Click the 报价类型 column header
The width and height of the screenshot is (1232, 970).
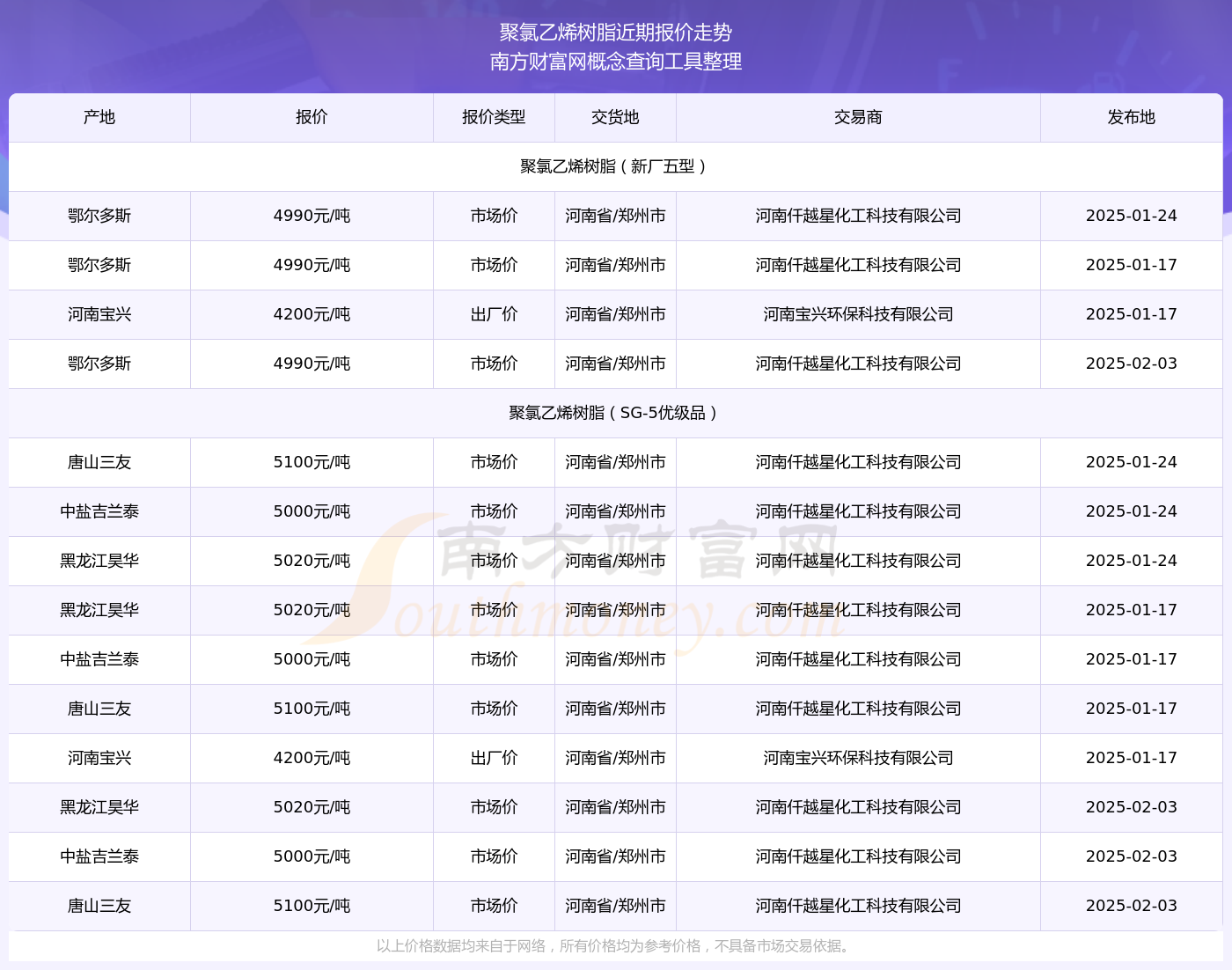click(494, 117)
